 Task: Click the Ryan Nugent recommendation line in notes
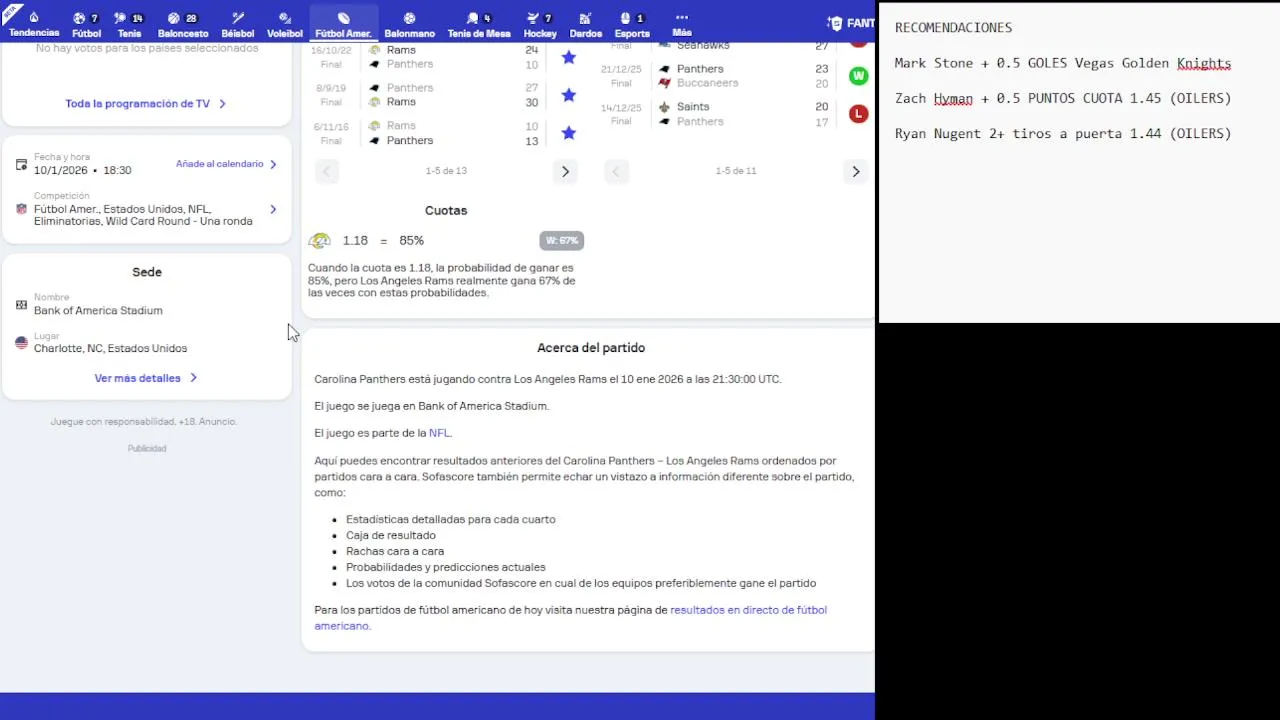click(1063, 133)
